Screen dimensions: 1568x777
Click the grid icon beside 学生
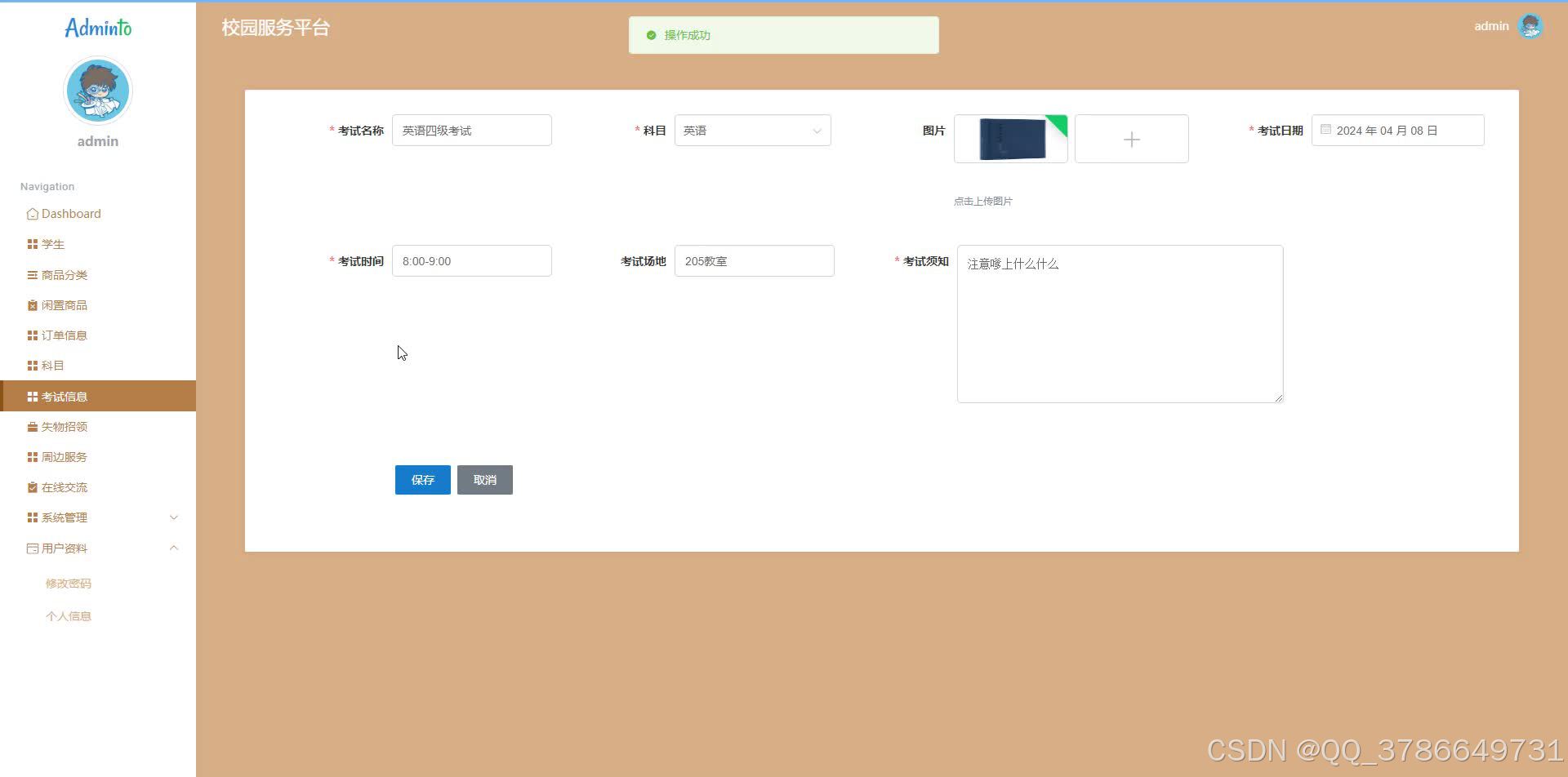tap(33, 244)
